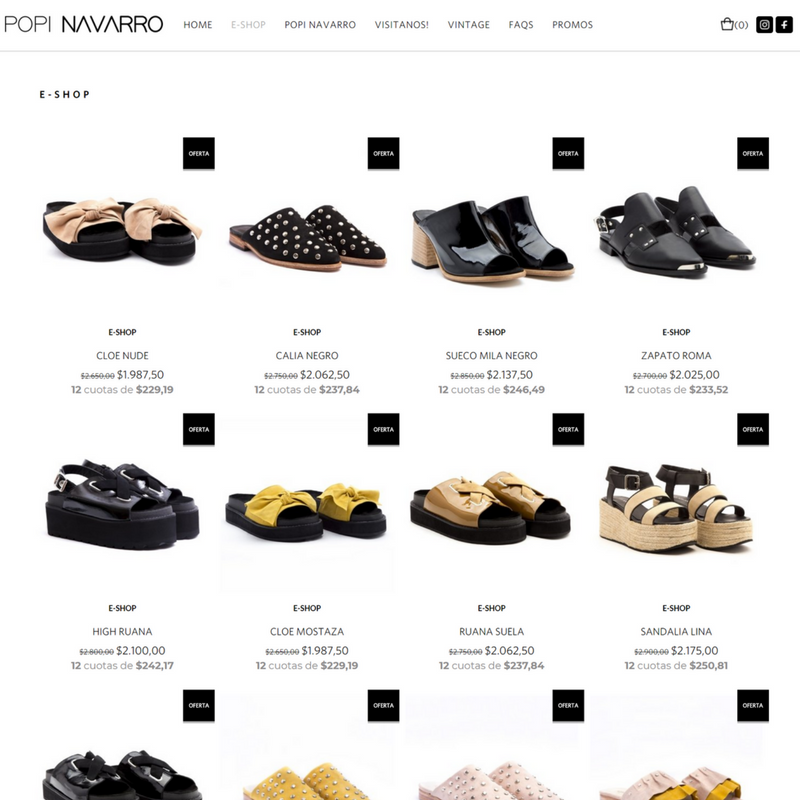The width and height of the screenshot is (800, 800).
Task: Open the SUECO MILA NEGRO product link
Action: click(x=491, y=356)
